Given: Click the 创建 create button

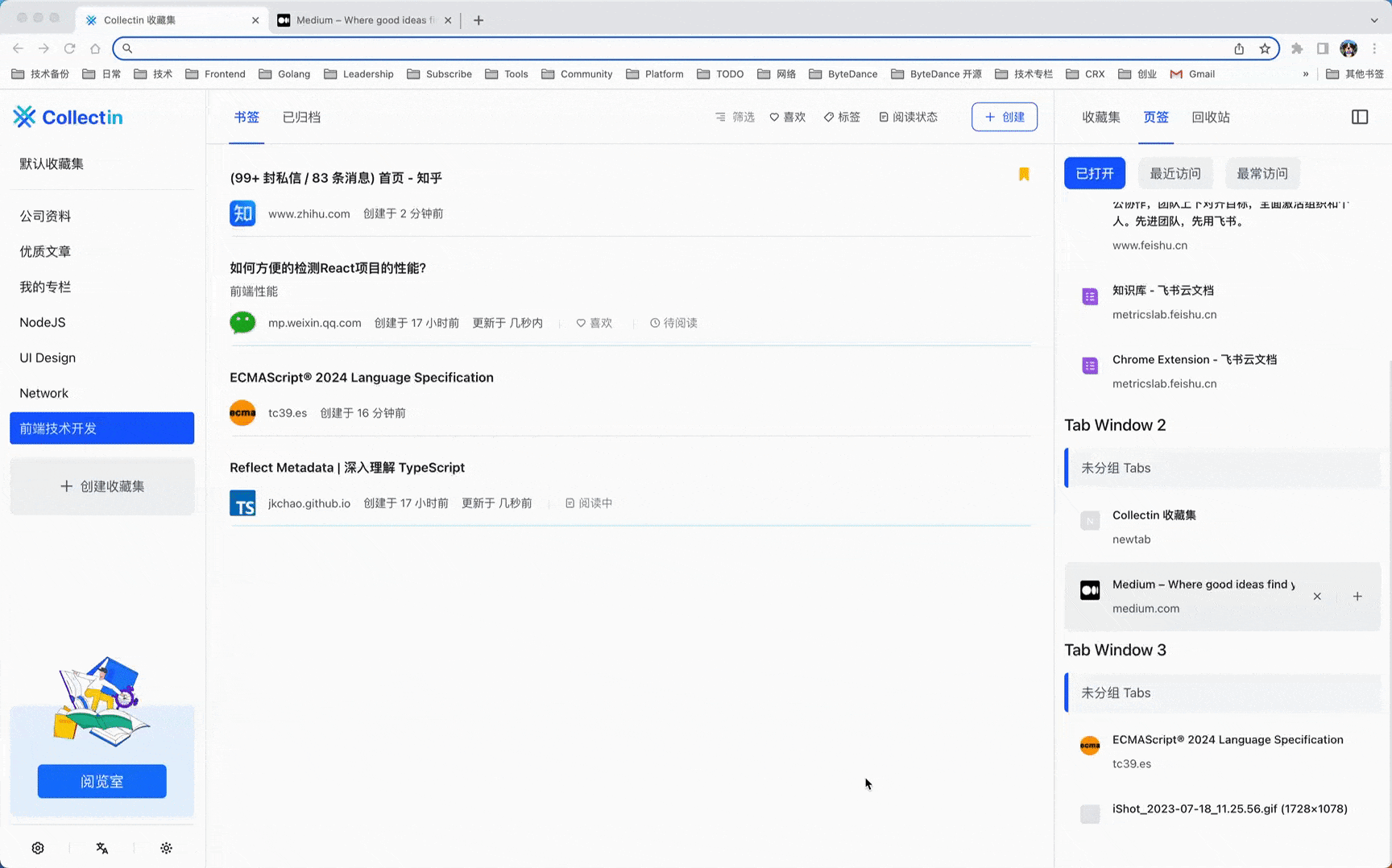Looking at the screenshot, I should pyautogui.click(x=1005, y=117).
